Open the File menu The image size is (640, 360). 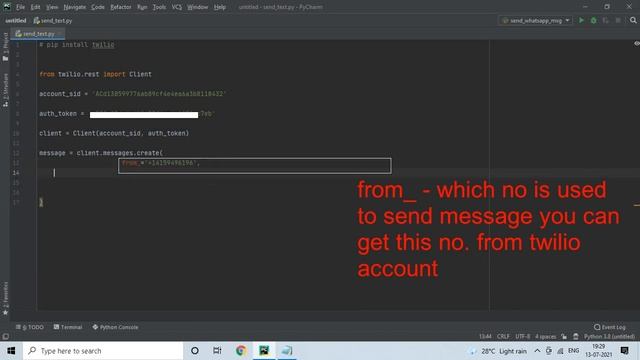(x=20, y=7)
